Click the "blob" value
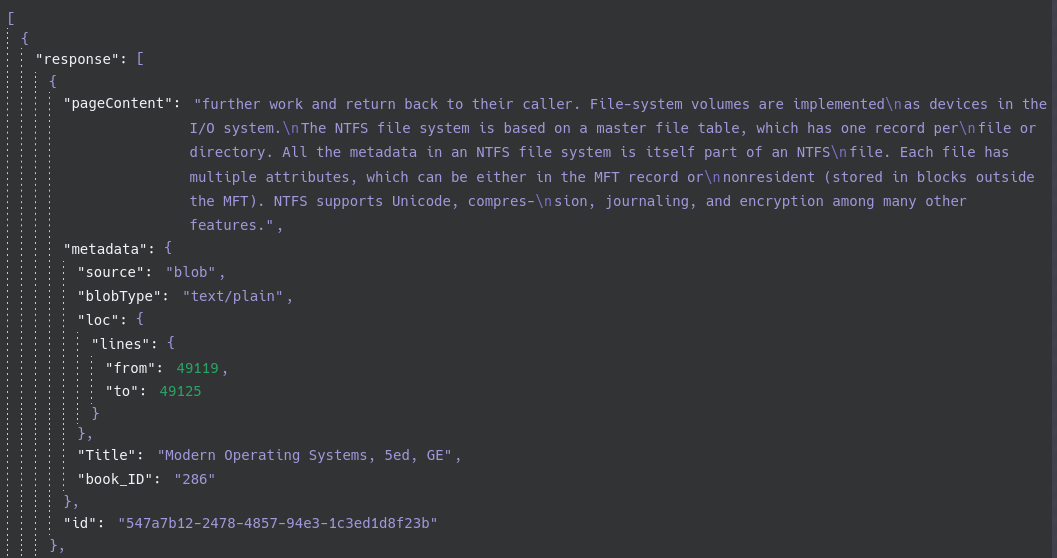 pyautogui.click(x=194, y=272)
